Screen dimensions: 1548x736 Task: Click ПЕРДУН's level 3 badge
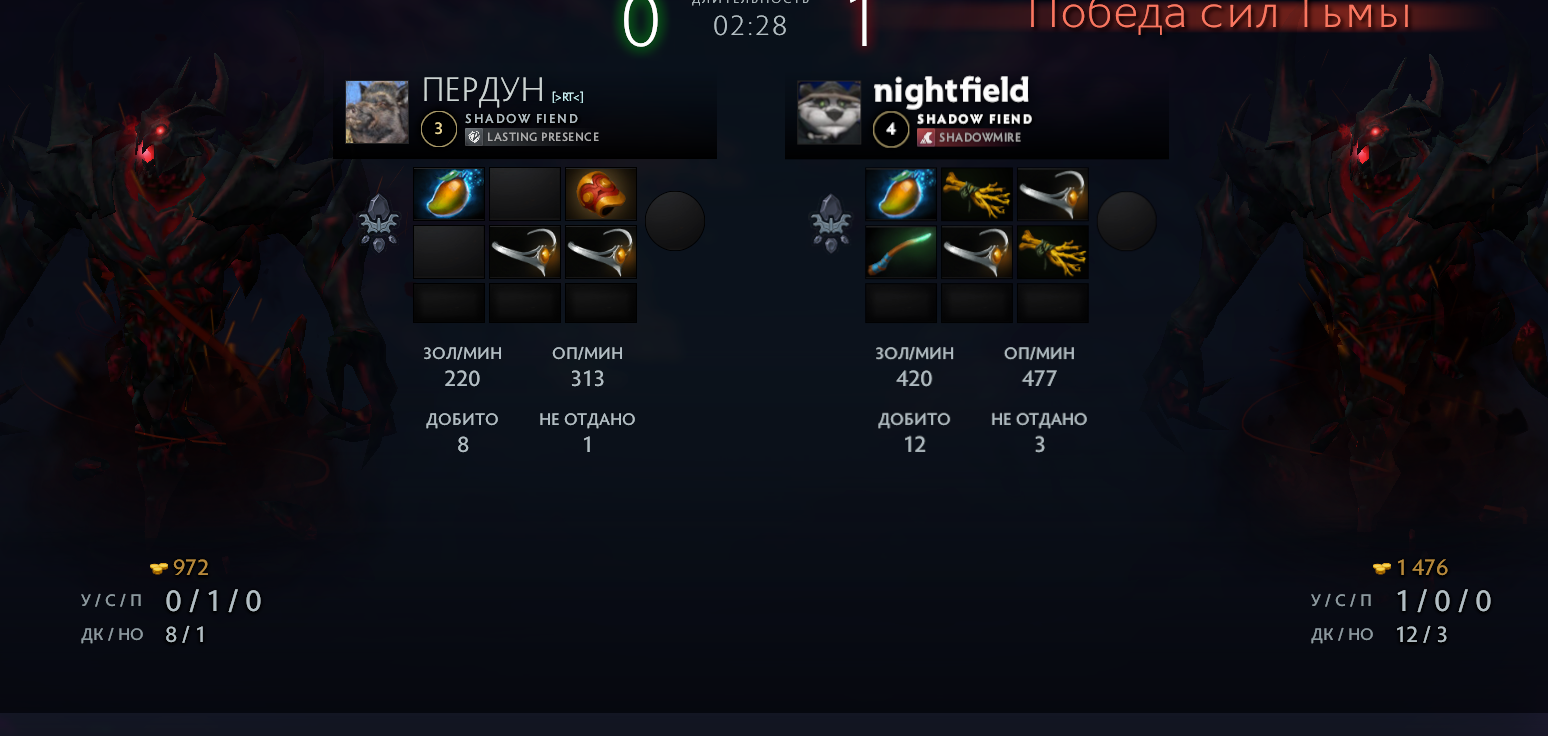pyautogui.click(x=439, y=129)
